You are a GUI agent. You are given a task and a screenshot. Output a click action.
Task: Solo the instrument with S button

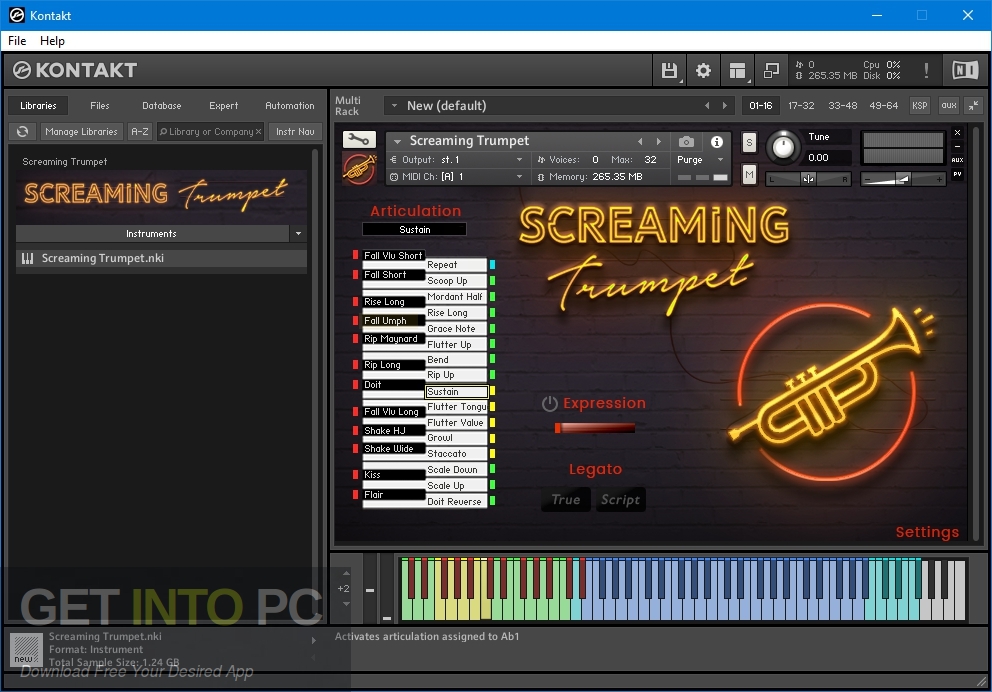[x=749, y=143]
